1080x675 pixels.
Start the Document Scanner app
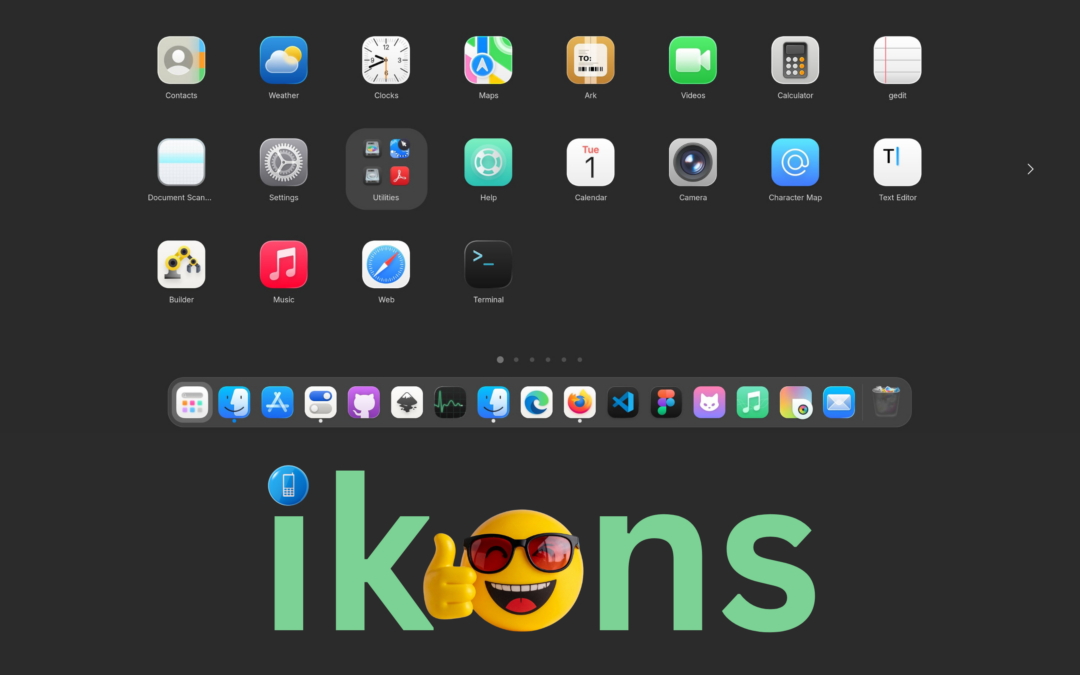click(x=181, y=162)
